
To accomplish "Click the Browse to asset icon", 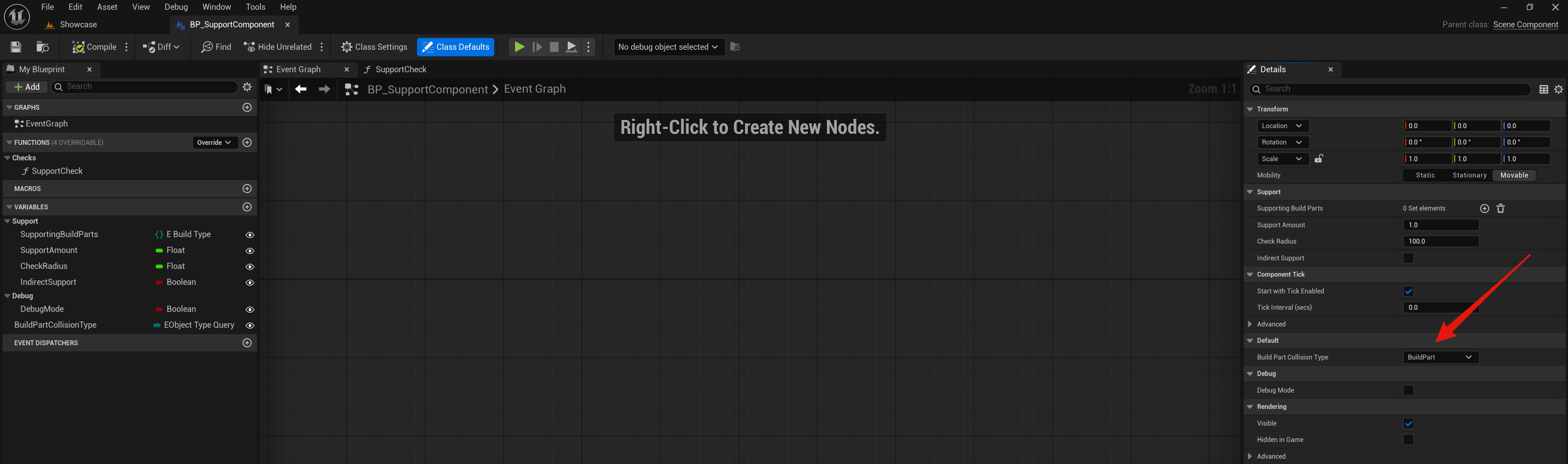I will pyautogui.click(x=42, y=47).
